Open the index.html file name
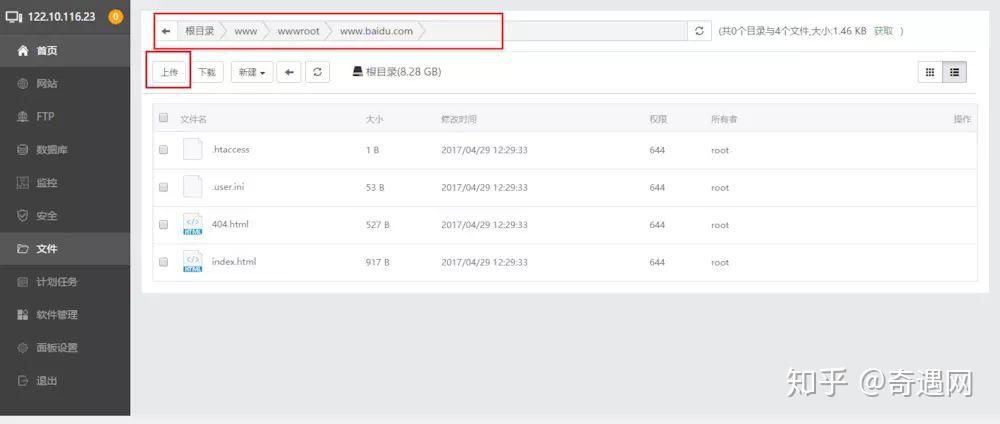Viewport: 1000px width, 424px height. [233, 262]
